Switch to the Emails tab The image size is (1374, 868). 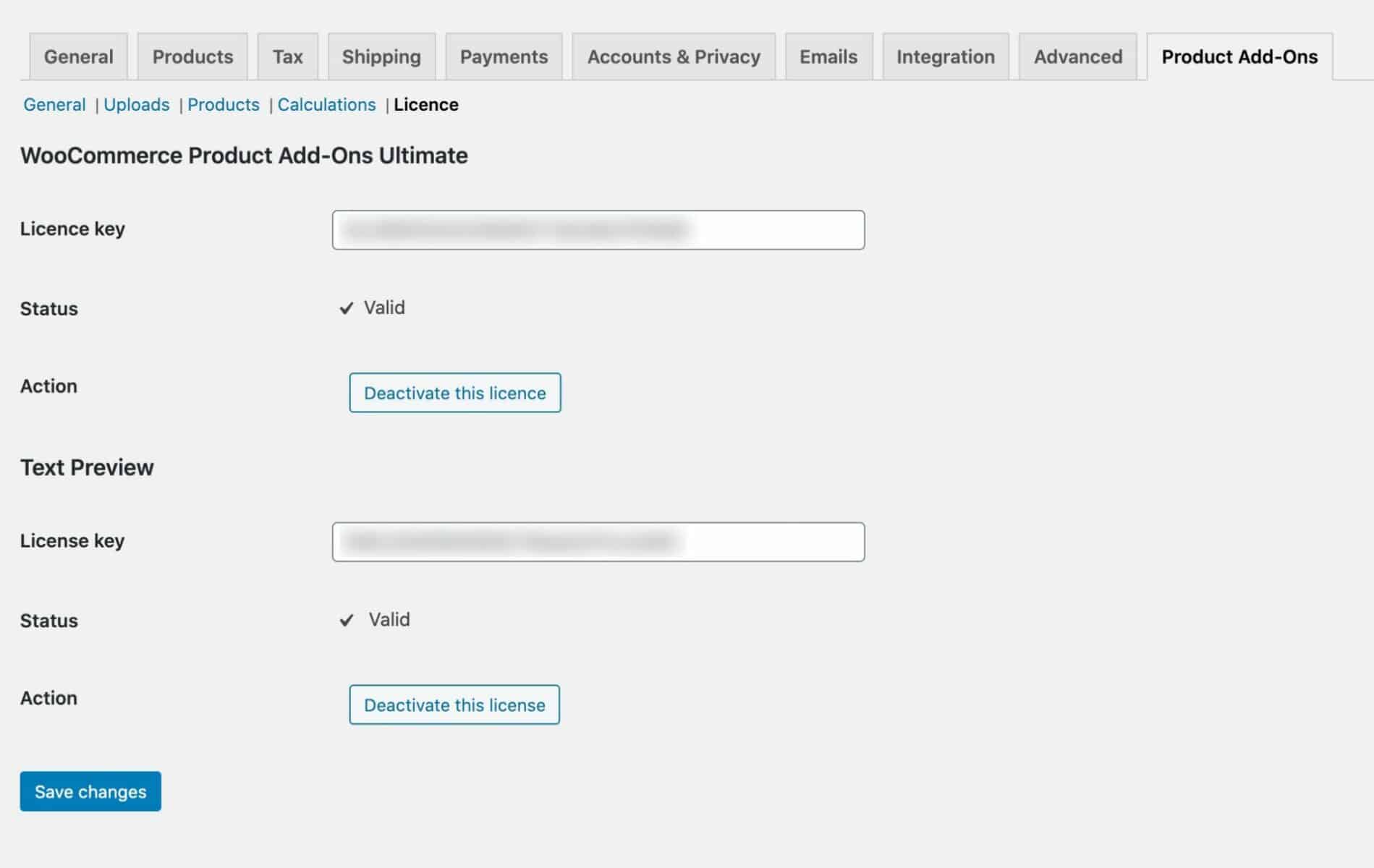pos(828,56)
